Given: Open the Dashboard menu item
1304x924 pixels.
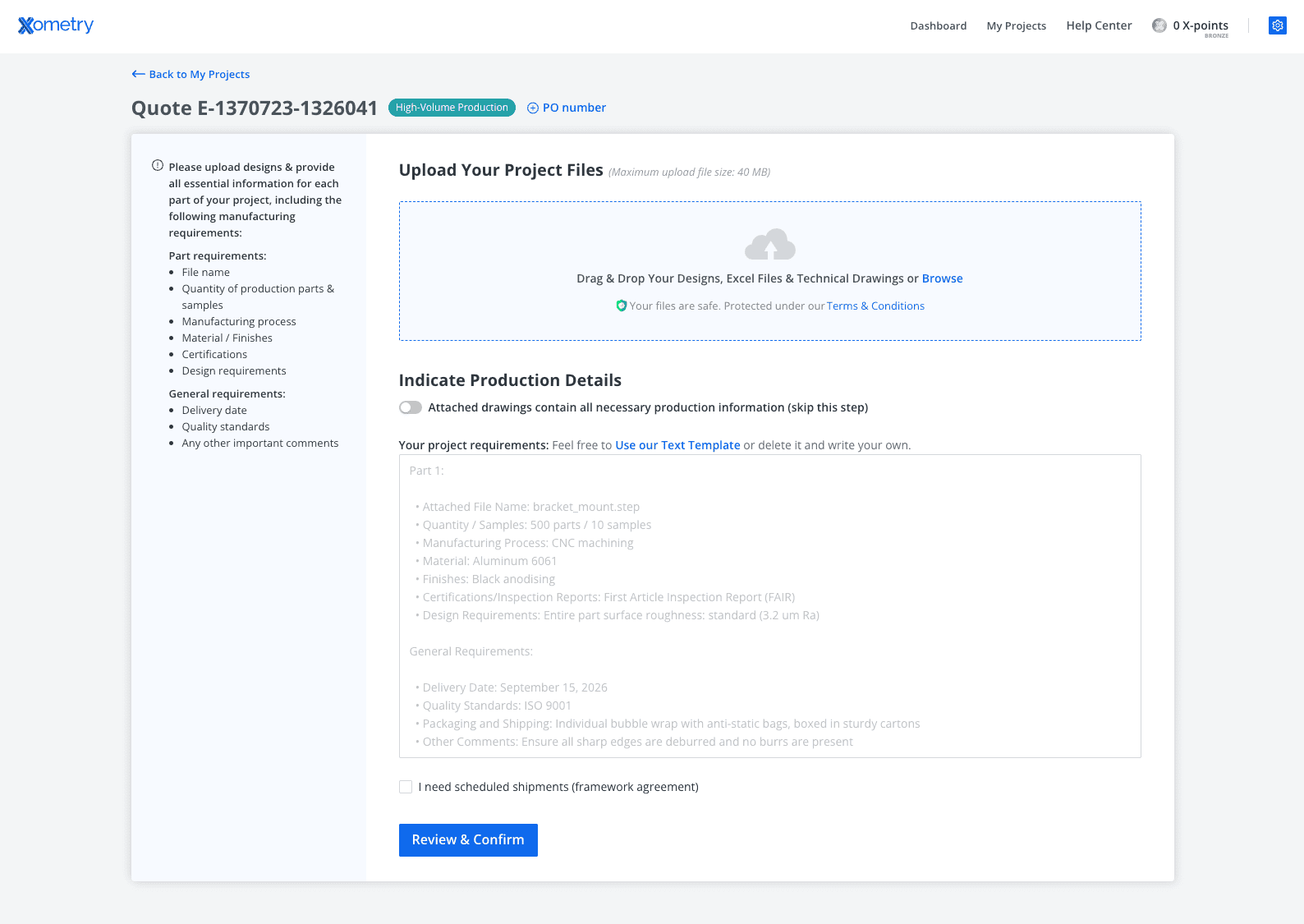Looking at the screenshot, I should click(938, 26).
